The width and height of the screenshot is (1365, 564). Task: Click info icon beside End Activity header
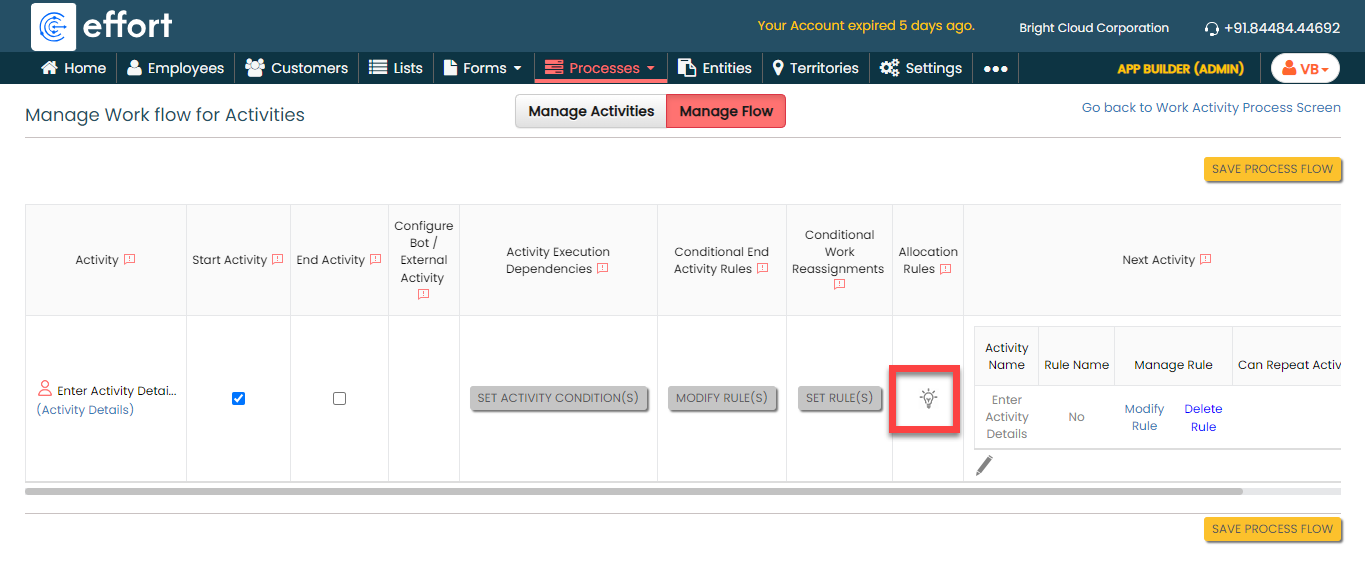click(x=375, y=260)
